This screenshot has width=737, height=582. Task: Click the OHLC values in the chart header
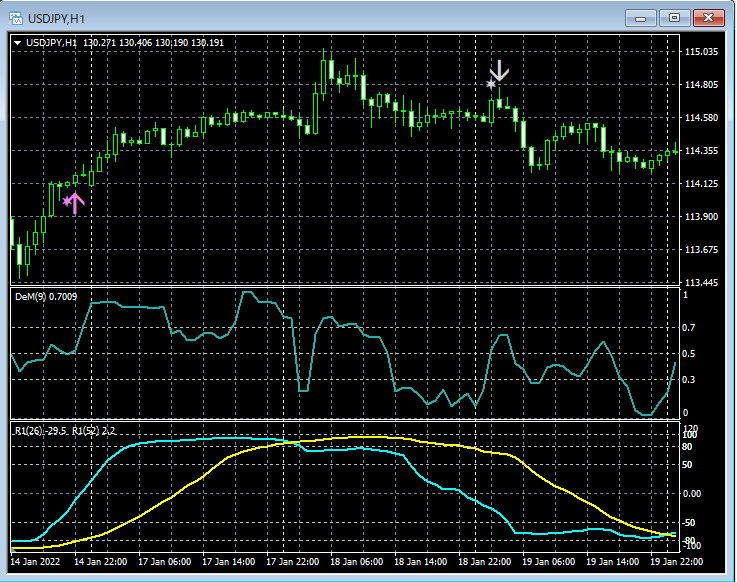pyautogui.click(x=154, y=43)
